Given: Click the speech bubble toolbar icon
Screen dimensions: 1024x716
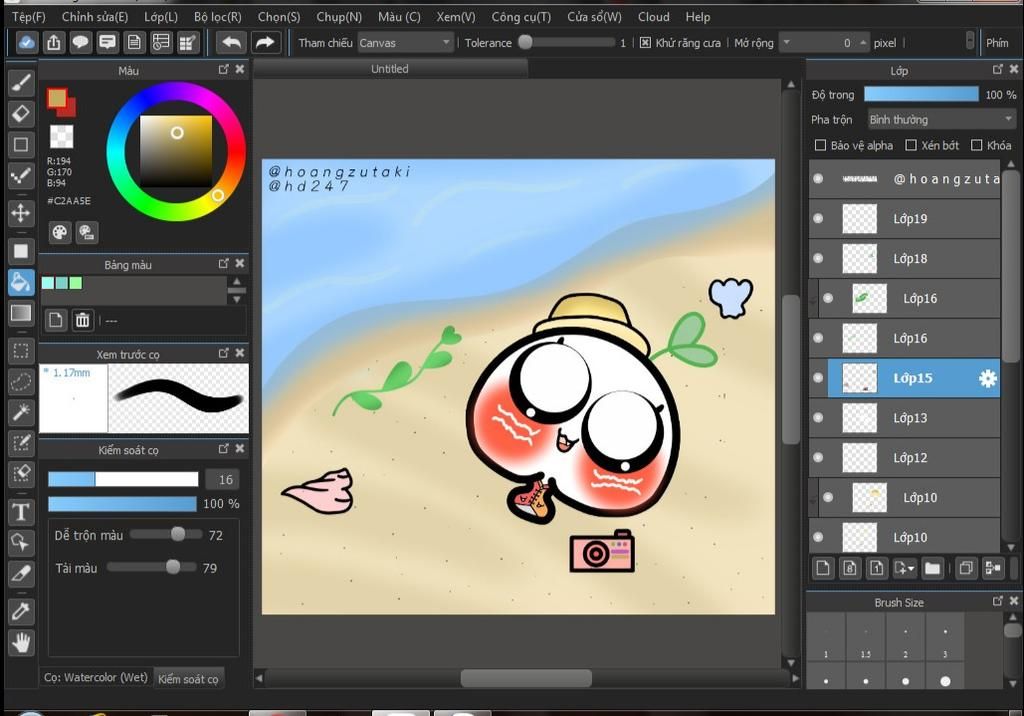Looking at the screenshot, I should click(80, 42).
